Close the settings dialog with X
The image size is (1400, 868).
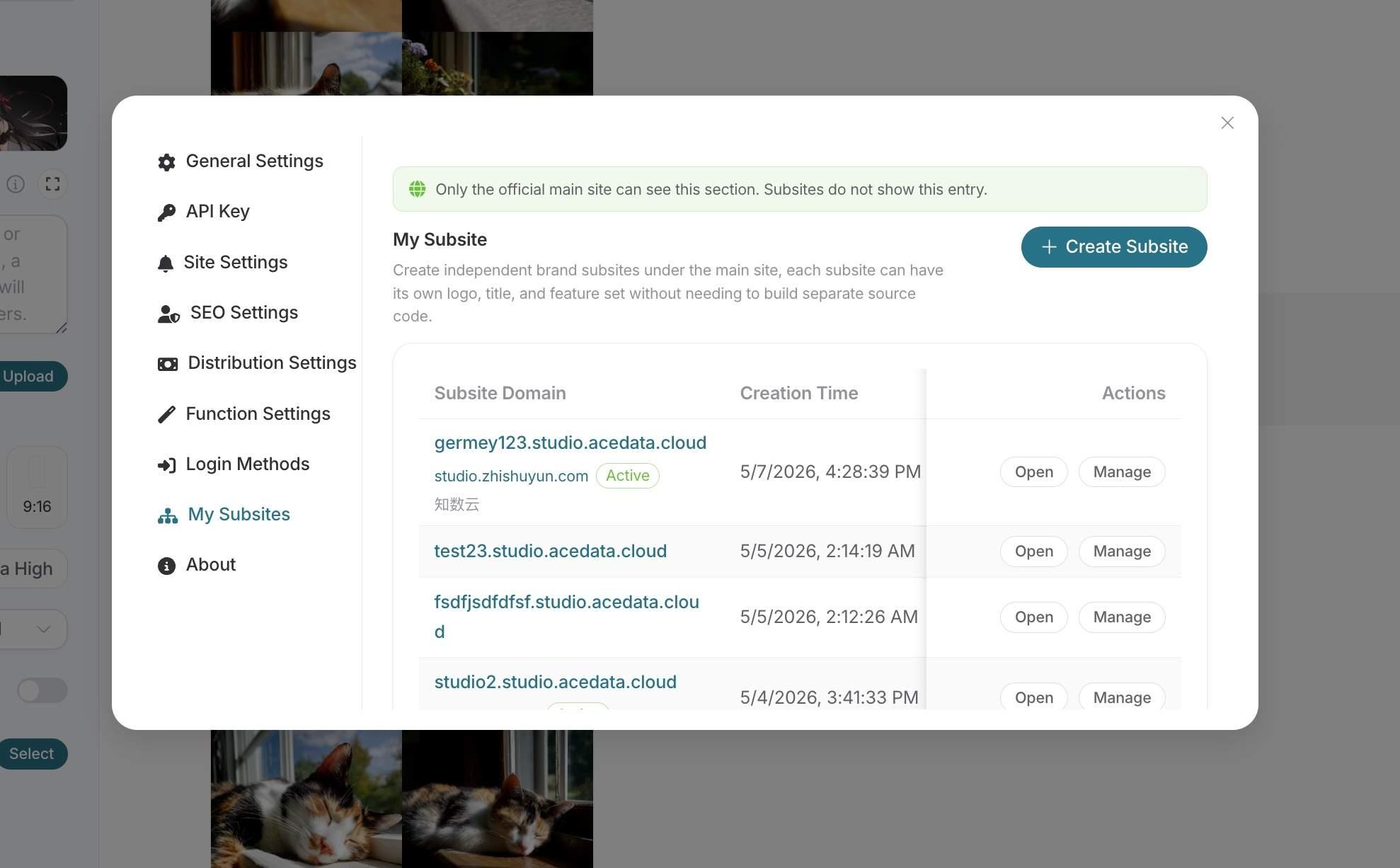[1227, 123]
